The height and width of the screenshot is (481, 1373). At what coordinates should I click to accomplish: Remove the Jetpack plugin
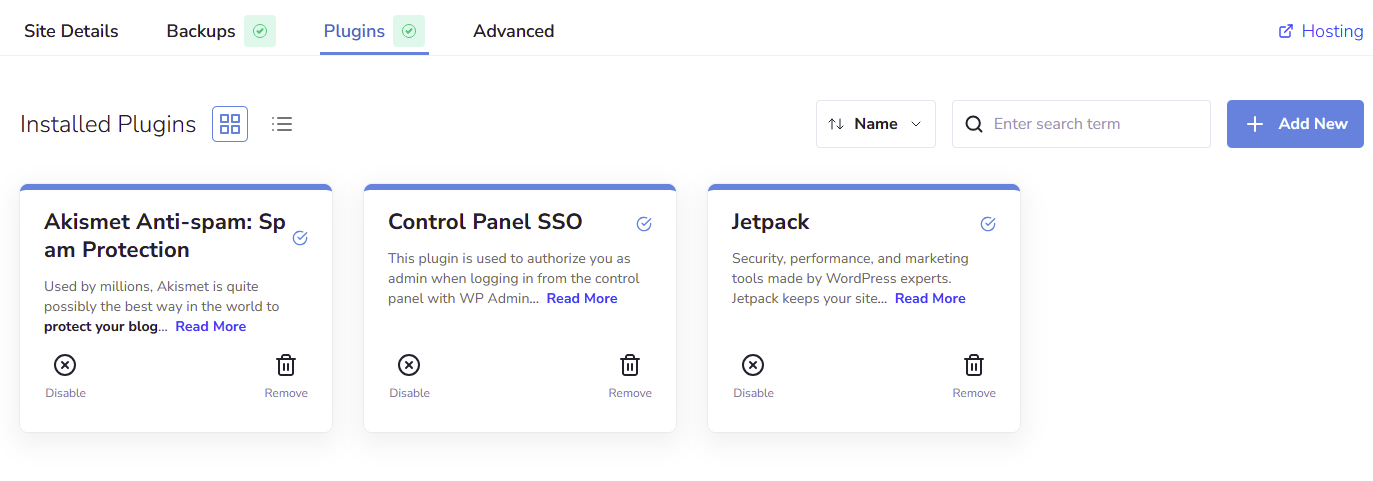tap(974, 366)
